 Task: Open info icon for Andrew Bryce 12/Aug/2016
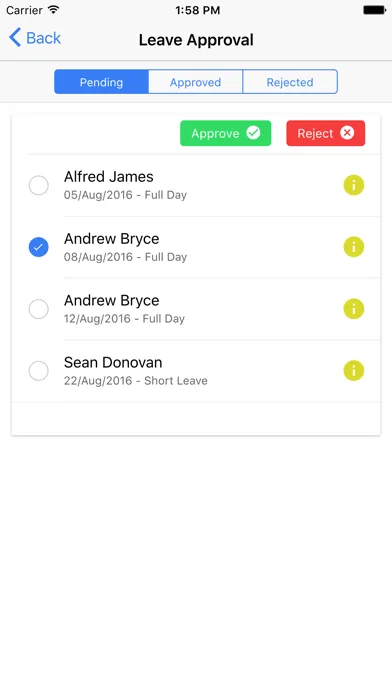point(354,309)
